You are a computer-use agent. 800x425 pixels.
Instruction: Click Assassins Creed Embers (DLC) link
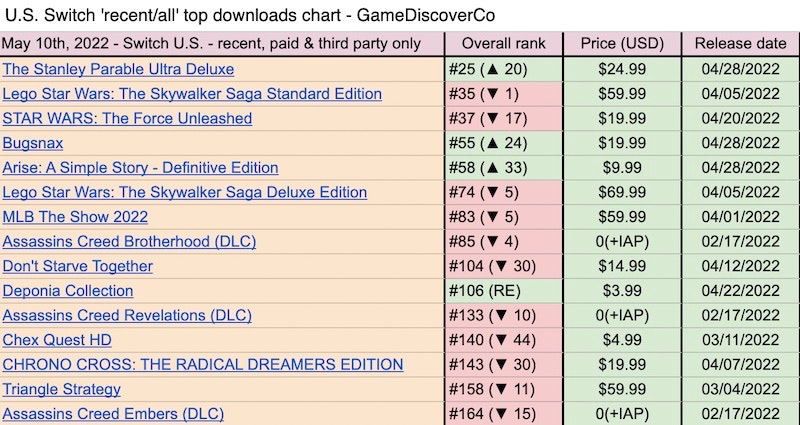coord(113,413)
